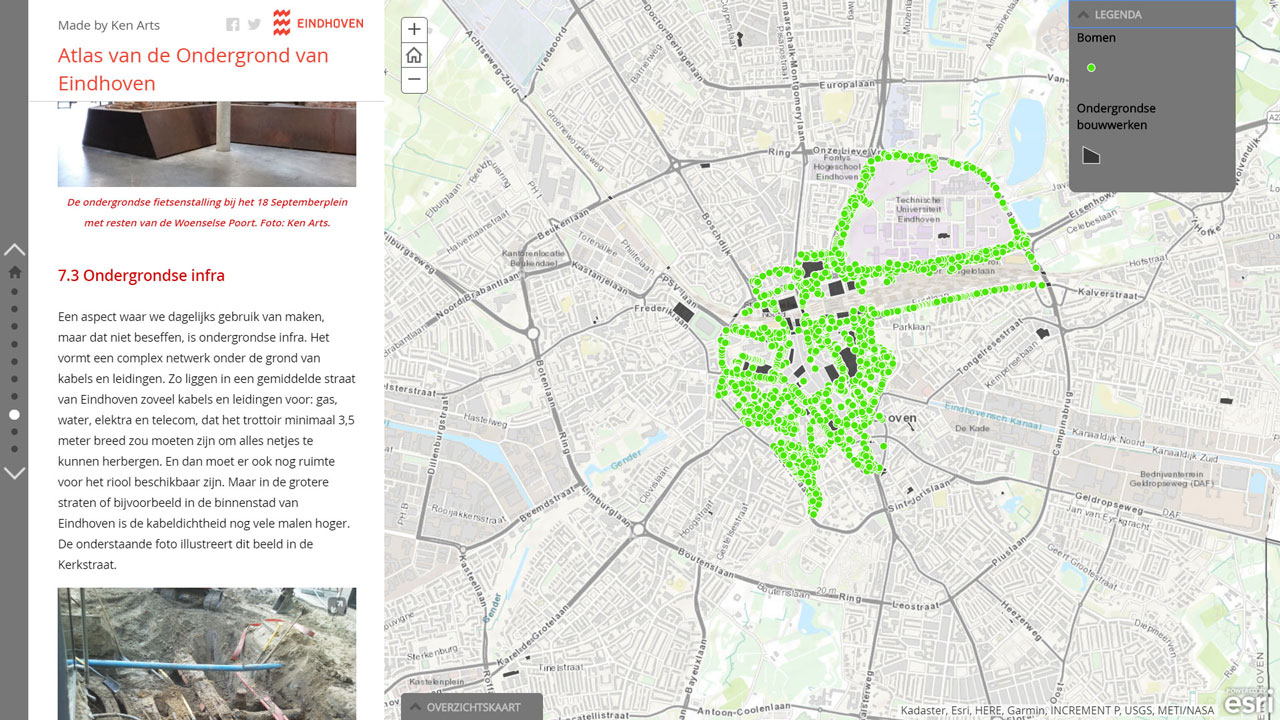This screenshot has height=720, width=1280.
Task: Share the atlas on Twitter
Action: pyautogui.click(x=254, y=25)
